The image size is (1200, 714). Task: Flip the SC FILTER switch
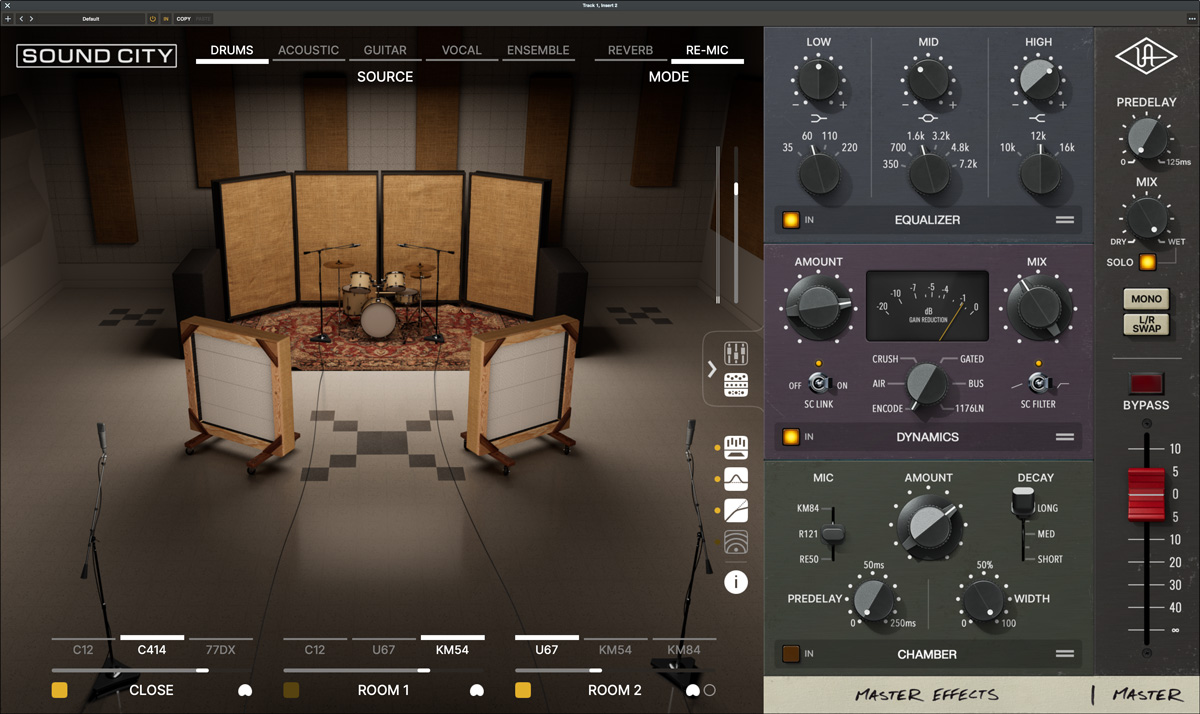1038,383
